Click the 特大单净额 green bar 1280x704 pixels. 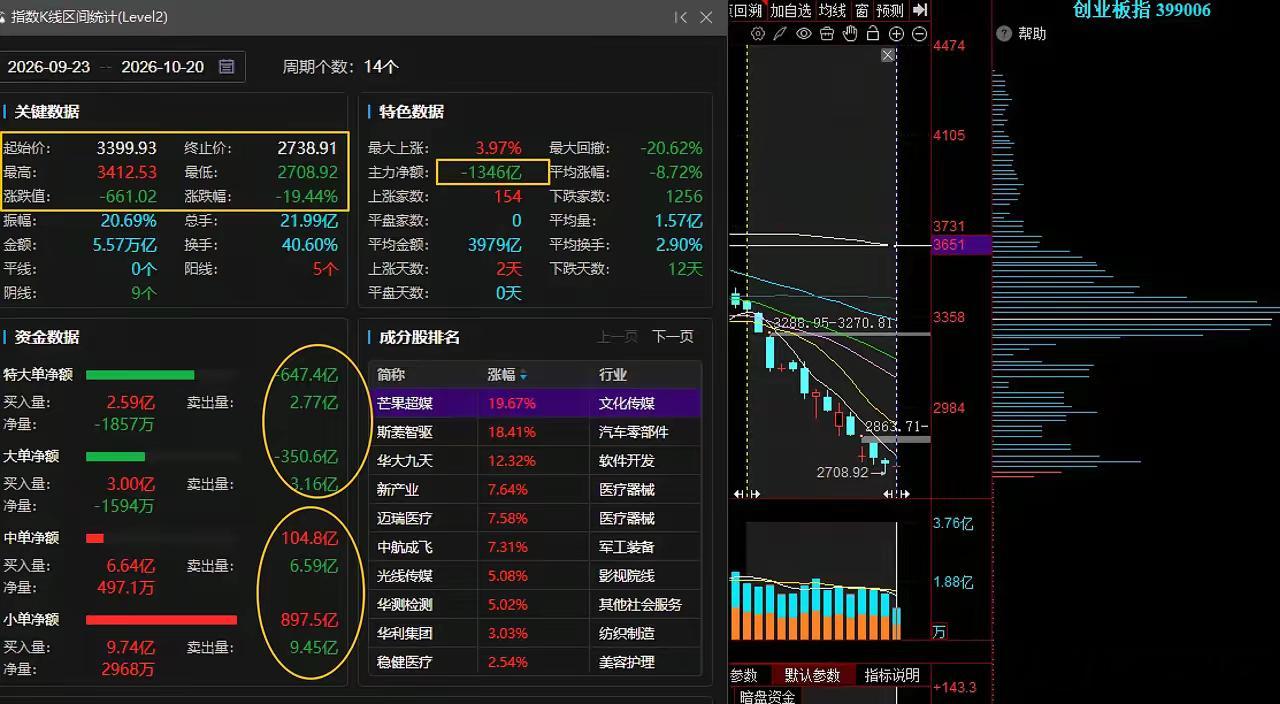(x=140, y=375)
